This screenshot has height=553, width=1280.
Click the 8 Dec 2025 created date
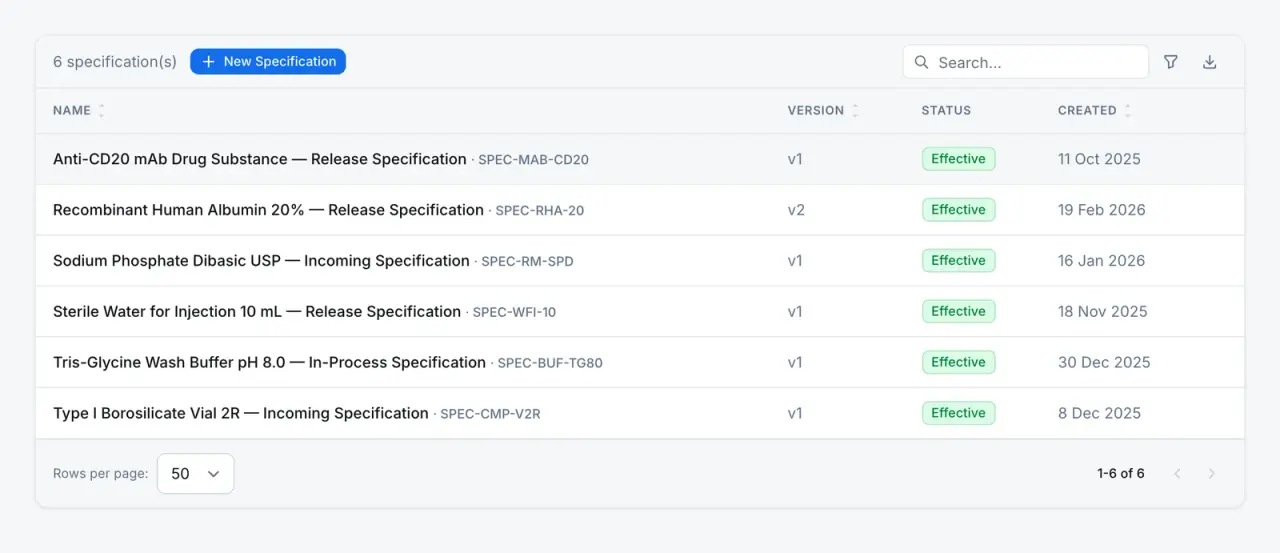(1099, 414)
